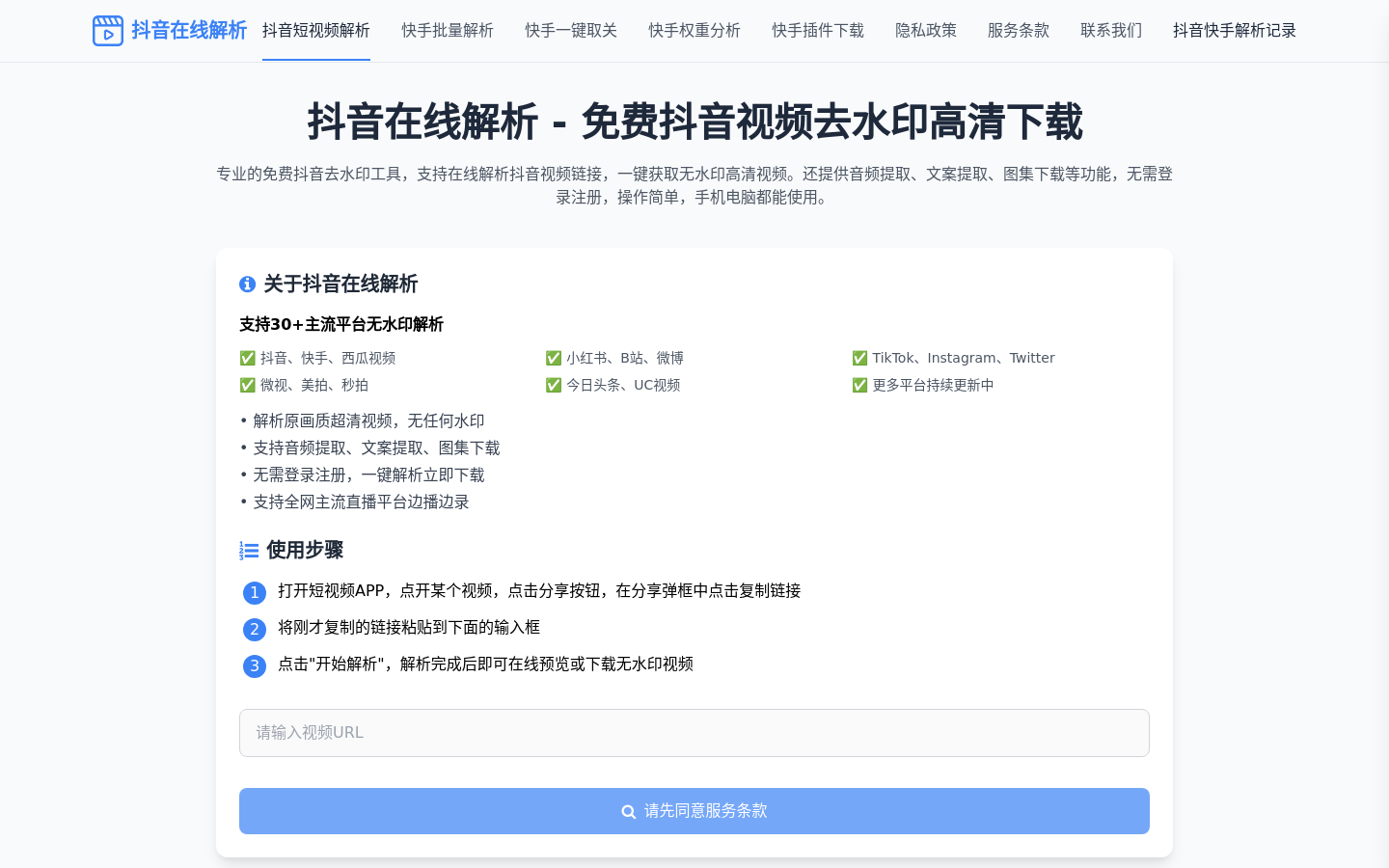Open 快手插件下载 page
This screenshot has height=868, width=1389.
point(818,31)
